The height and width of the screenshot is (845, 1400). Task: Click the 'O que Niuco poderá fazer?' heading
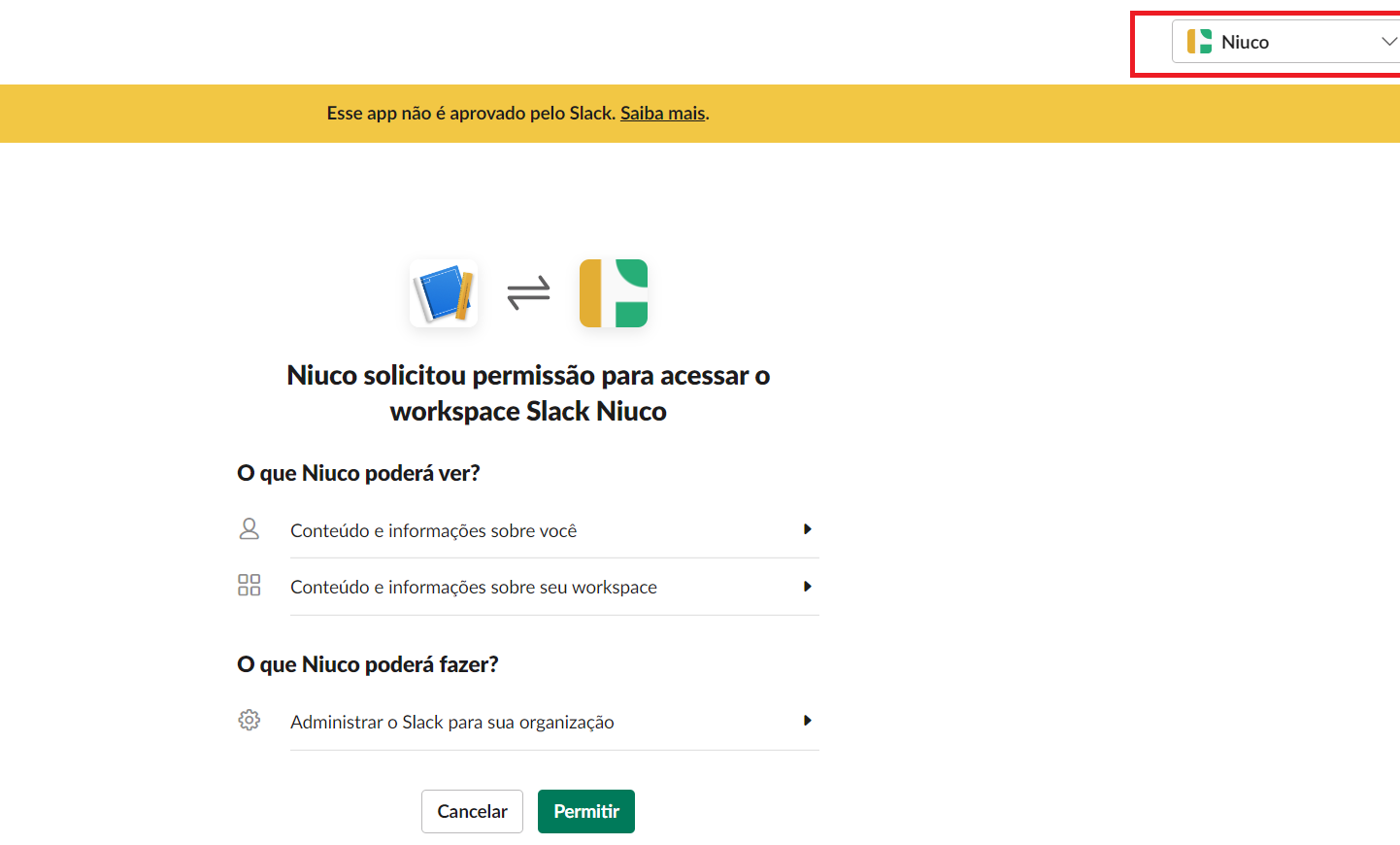pos(368,664)
